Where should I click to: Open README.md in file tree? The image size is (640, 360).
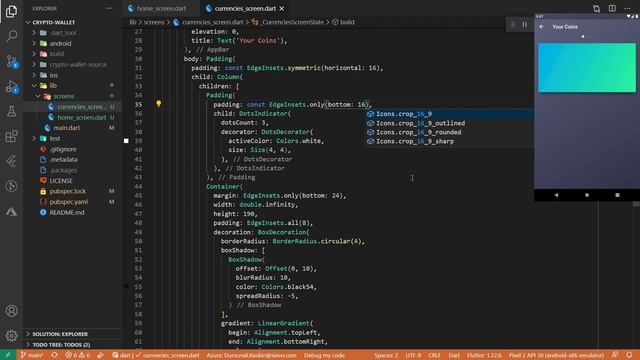point(67,212)
